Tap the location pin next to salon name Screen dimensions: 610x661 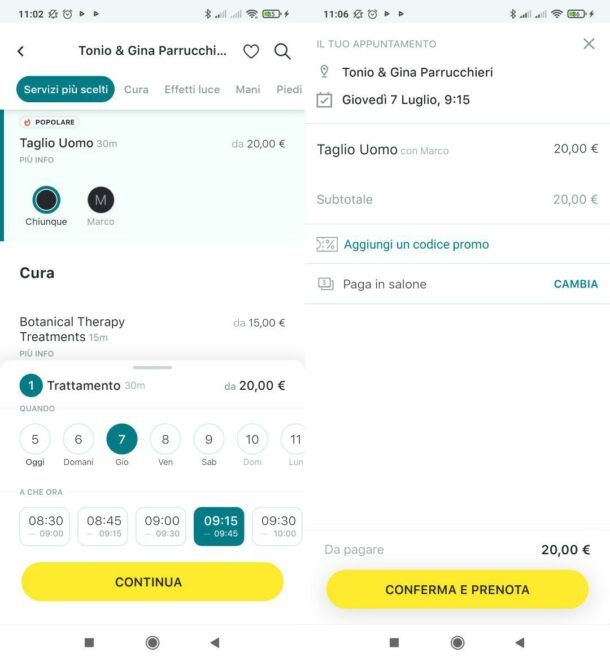tap(324, 72)
